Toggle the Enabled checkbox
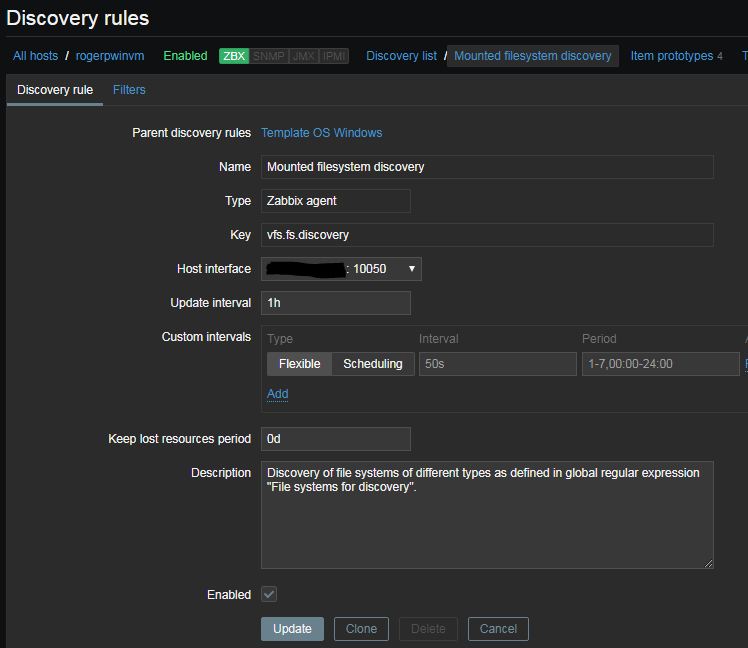The image size is (748, 648). click(269, 594)
